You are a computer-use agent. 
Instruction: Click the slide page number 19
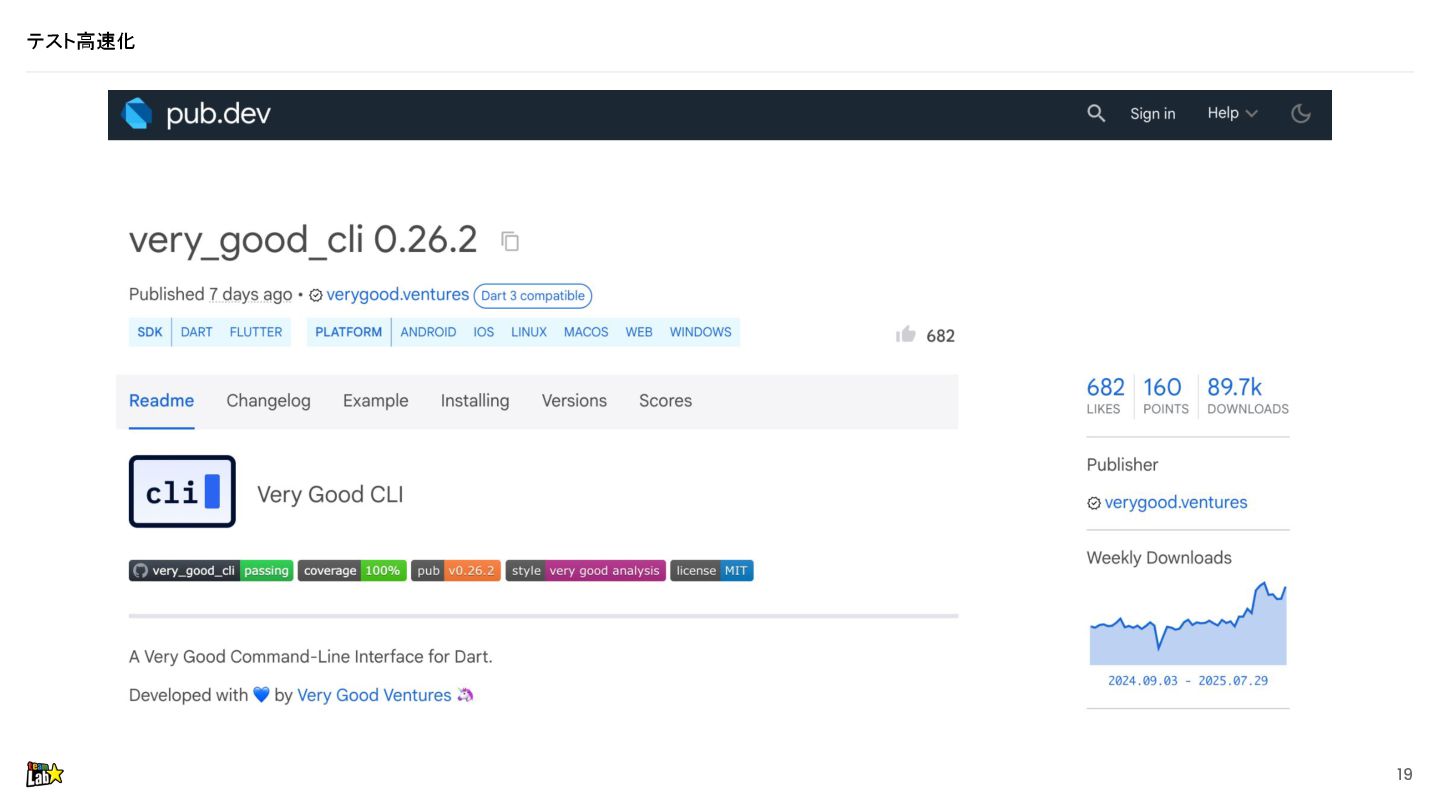click(x=1404, y=775)
